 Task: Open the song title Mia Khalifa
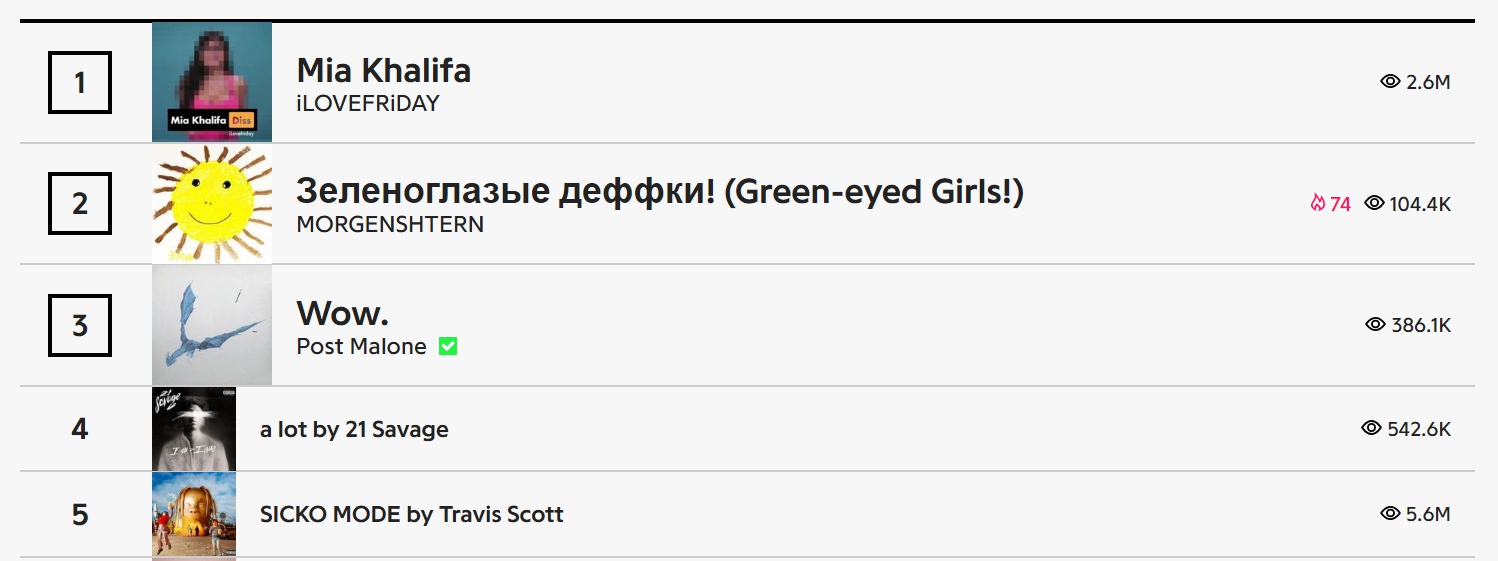click(x=384, y=71)
